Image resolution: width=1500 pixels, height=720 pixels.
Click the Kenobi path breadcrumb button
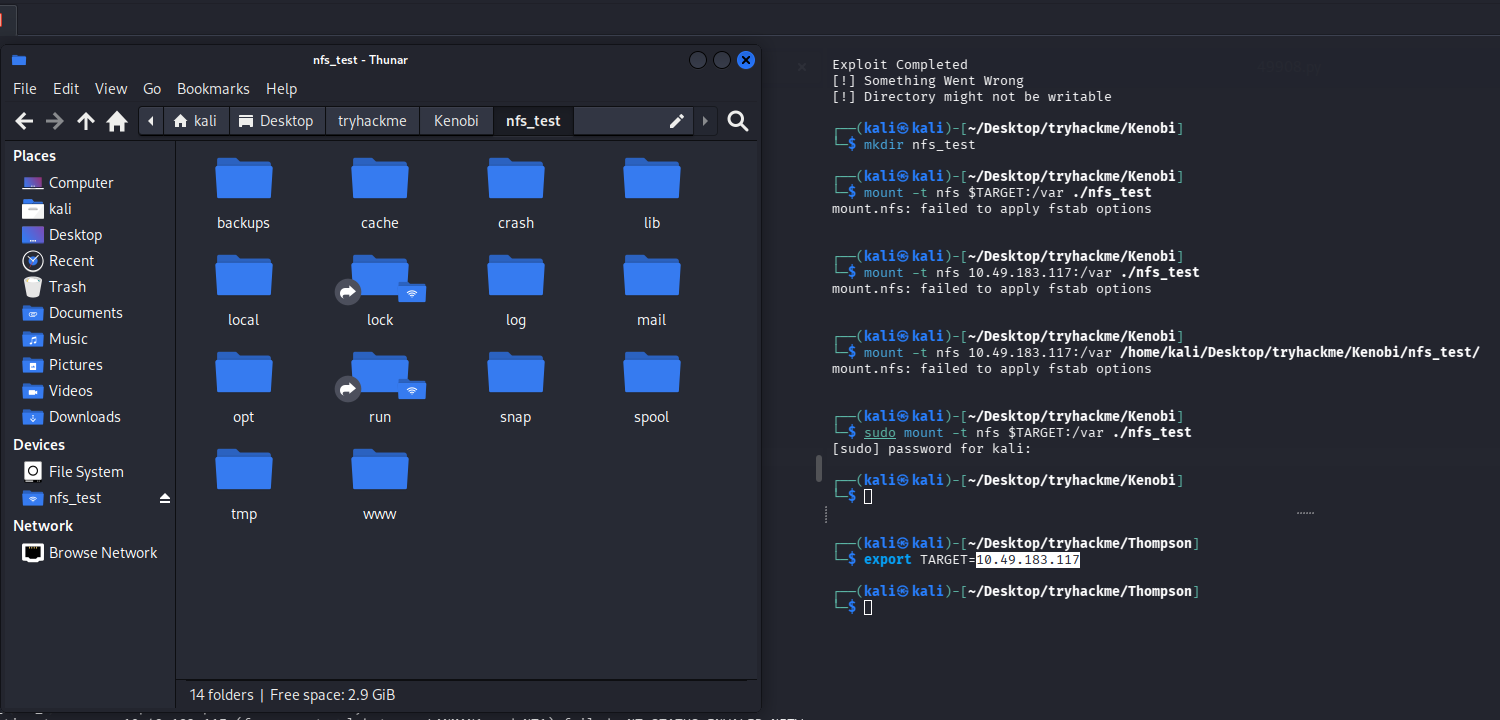tap(456, 121)
